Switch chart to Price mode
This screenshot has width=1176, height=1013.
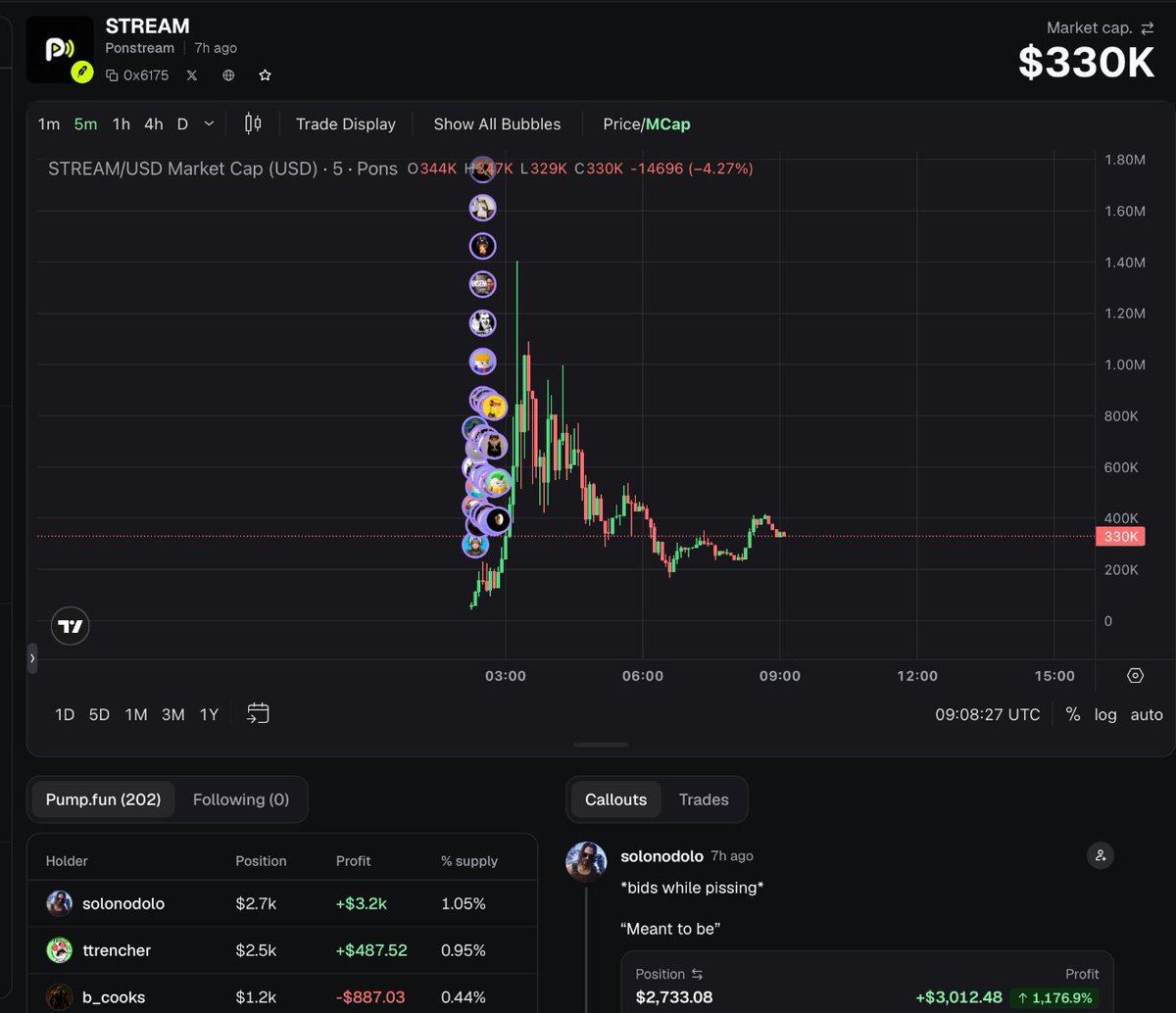621,124
